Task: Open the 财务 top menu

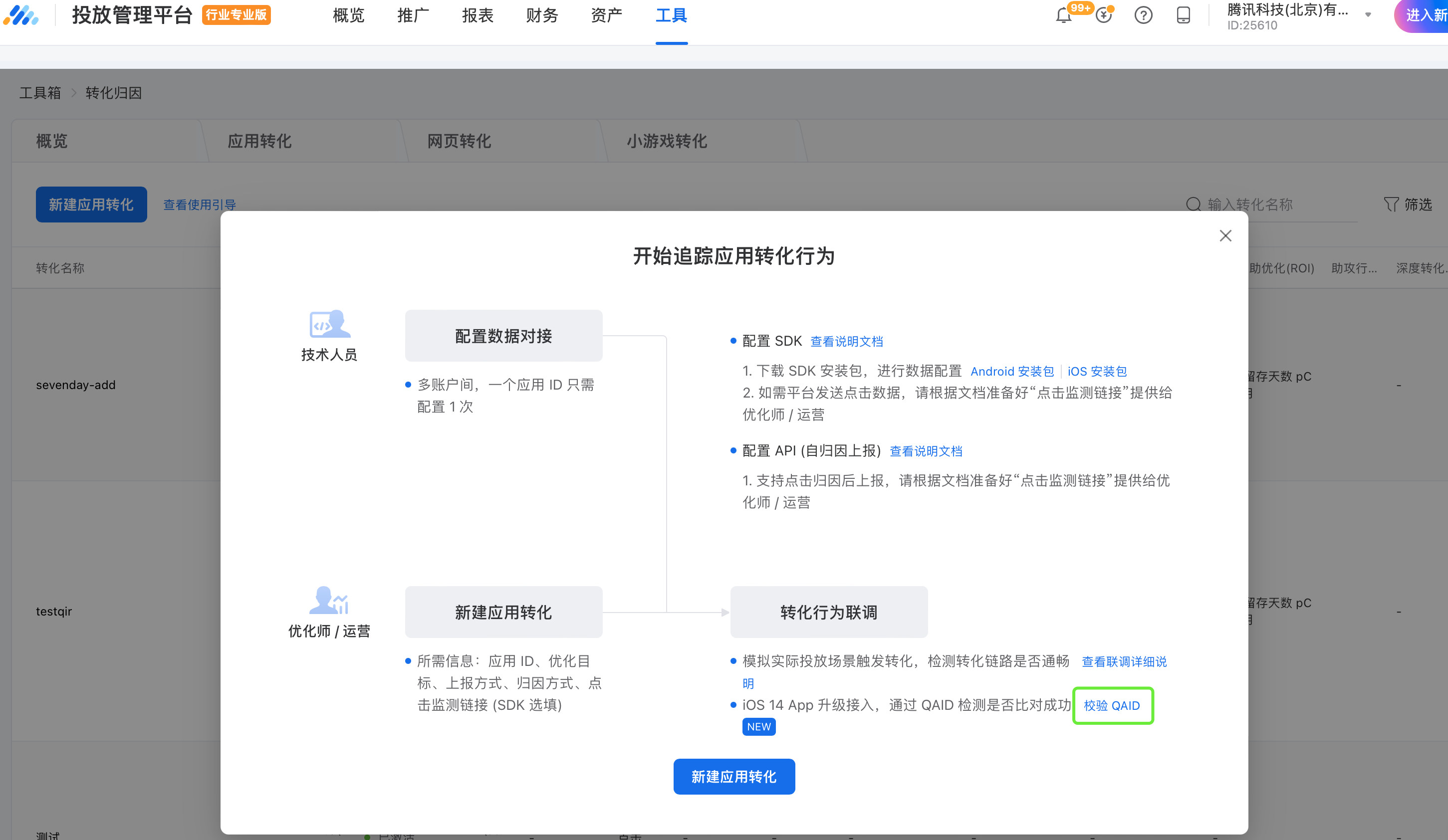Action: pyautogui.click(x=542, y=15)
